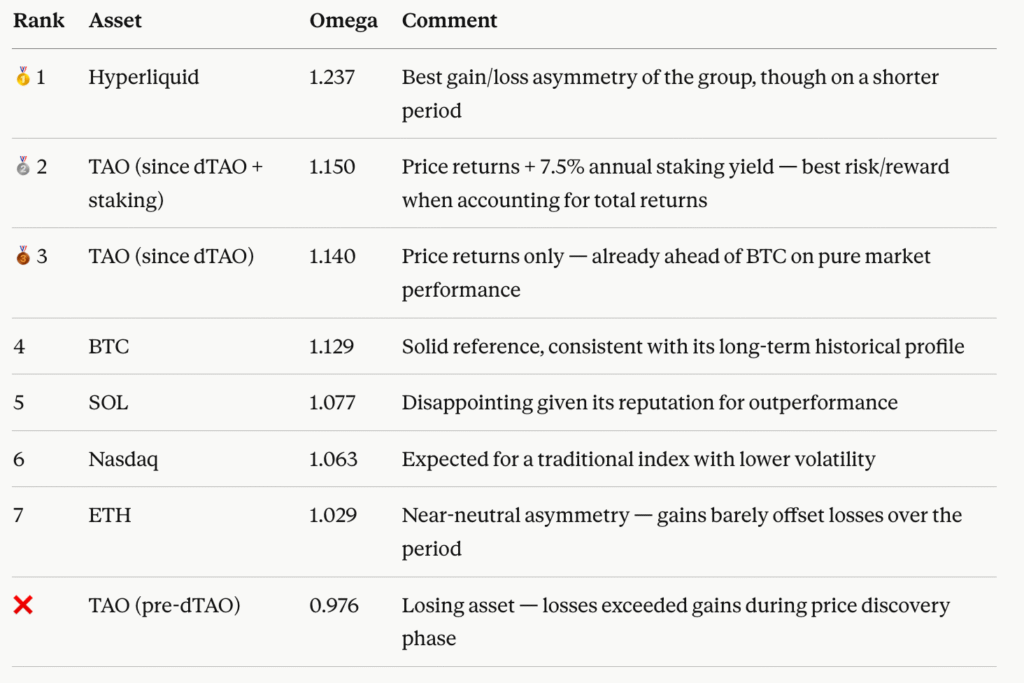Click the comment starting with "Disappointing given its reputation"
Image resolution: width=1024 pixels, height=683 pixels.
[x=650, y=403]
